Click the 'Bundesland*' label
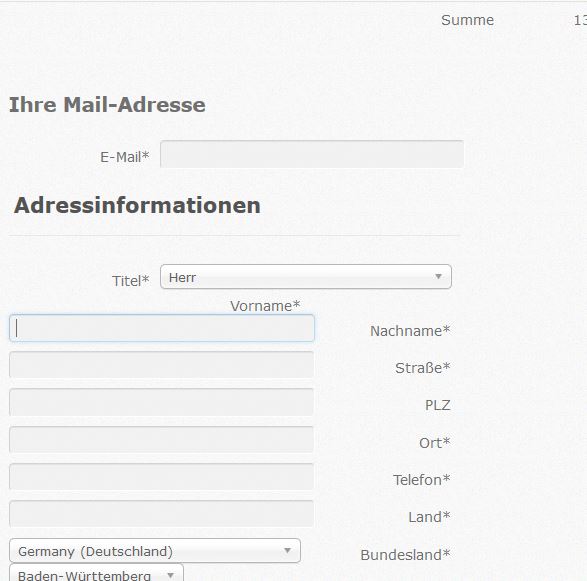 click(405, 555)
